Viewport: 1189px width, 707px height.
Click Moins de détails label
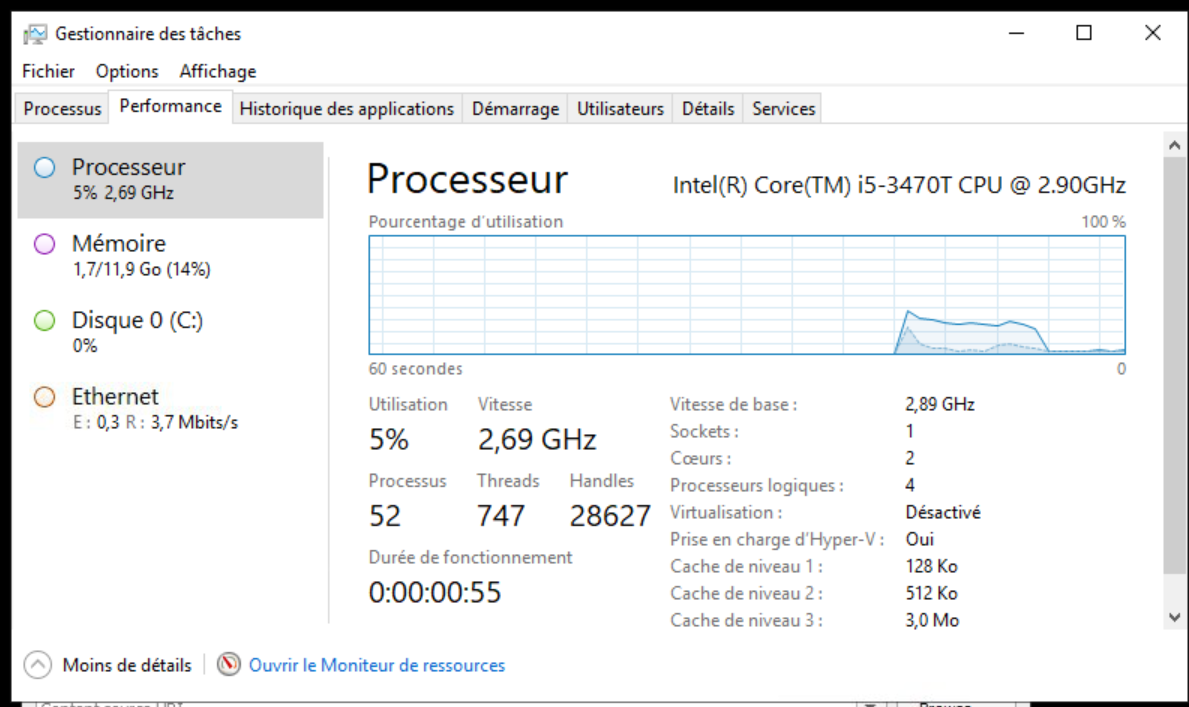pyautogui.click(x=127, y=665)
